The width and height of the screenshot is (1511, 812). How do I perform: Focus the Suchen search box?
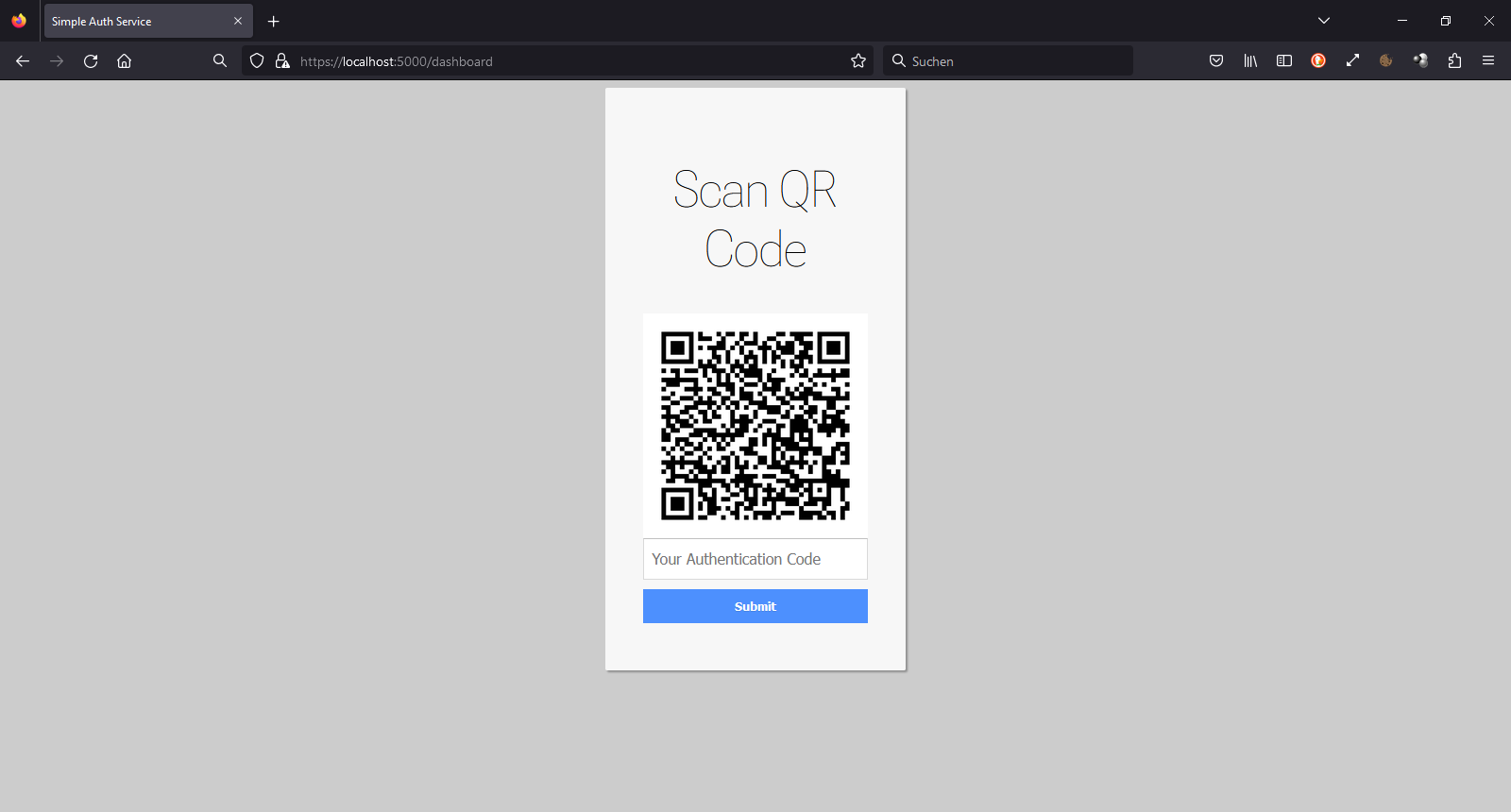(x=1008, y=61)
